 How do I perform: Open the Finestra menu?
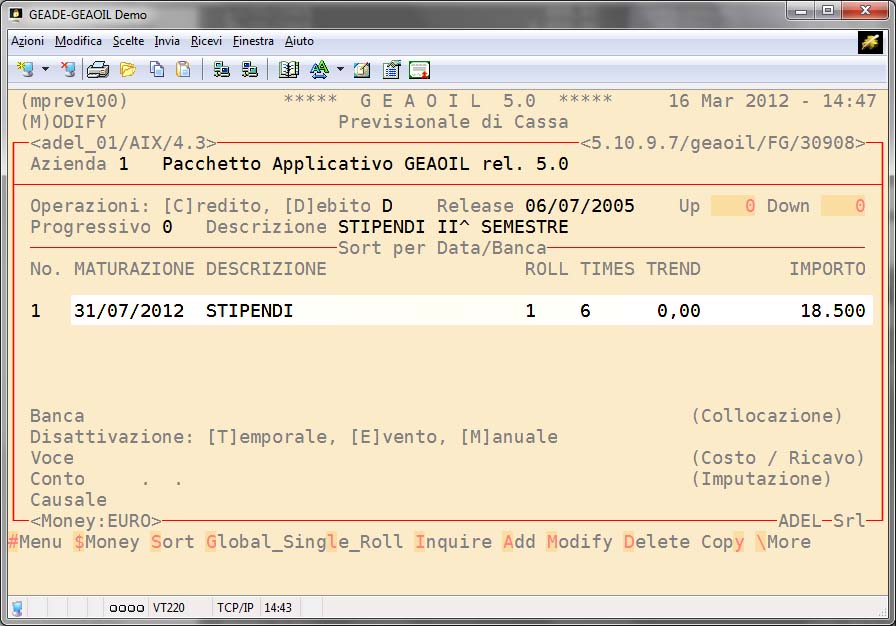pyautogui.click(x=253, y=41)
